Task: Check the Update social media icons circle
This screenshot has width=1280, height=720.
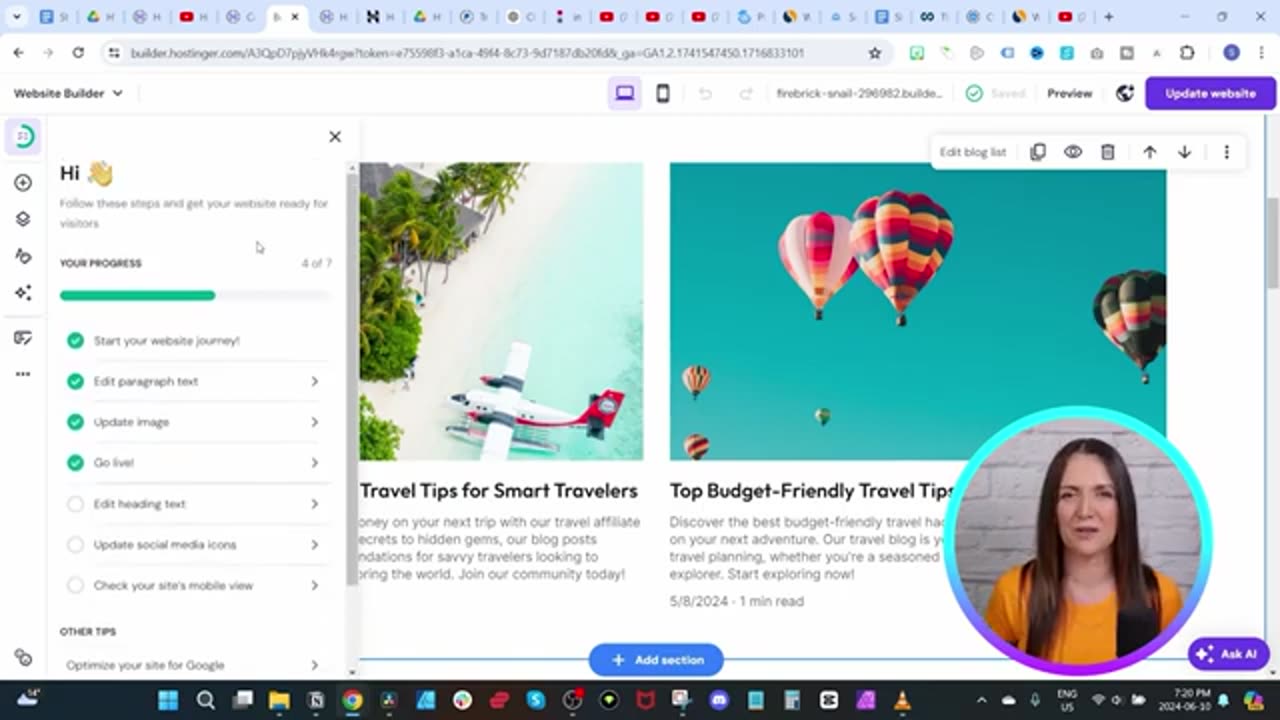Action: [x=75, y=545]
